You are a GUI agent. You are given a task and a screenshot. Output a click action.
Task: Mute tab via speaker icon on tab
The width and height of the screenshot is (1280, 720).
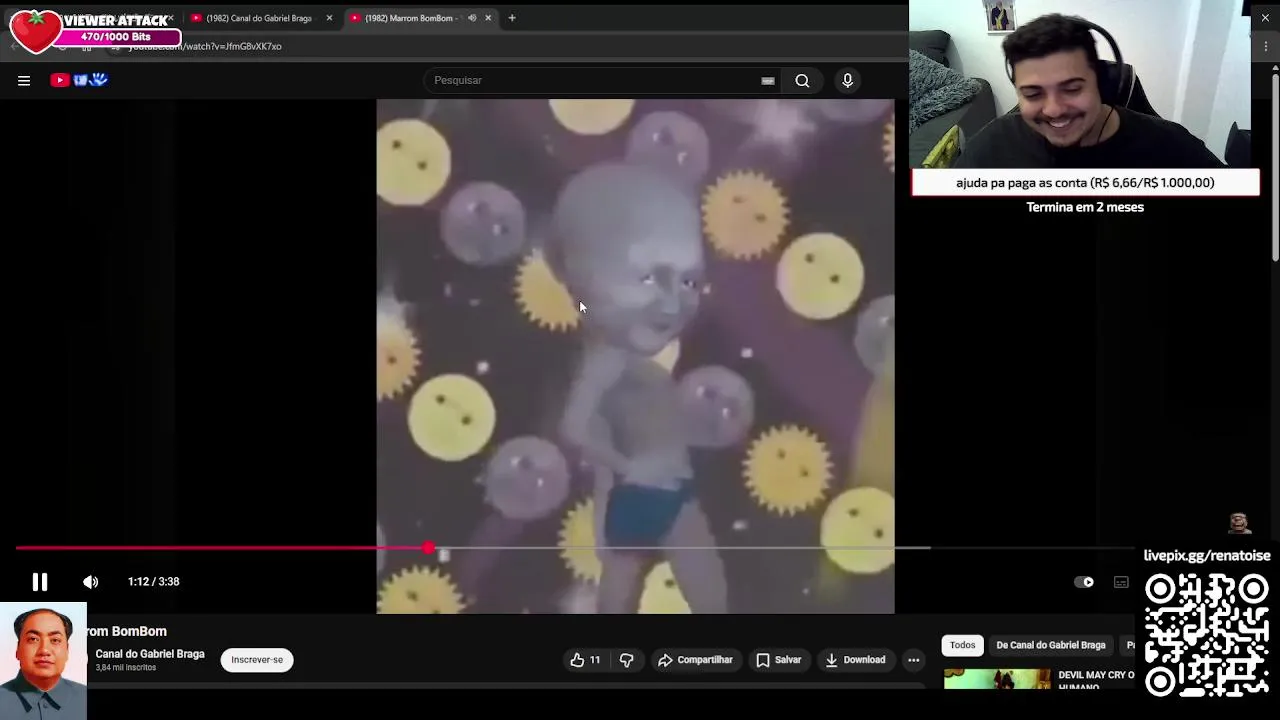pos(472,18)
